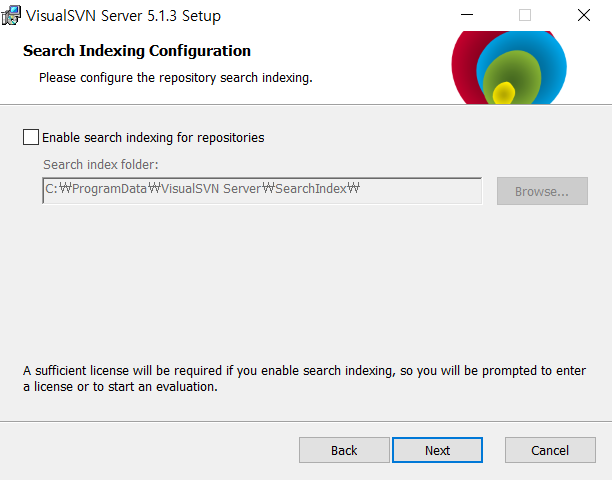The height and width of the screenshot is (480, 612).
Task: Click the 'Search Indexing Configuration' heading
Action: pos(137,51)
